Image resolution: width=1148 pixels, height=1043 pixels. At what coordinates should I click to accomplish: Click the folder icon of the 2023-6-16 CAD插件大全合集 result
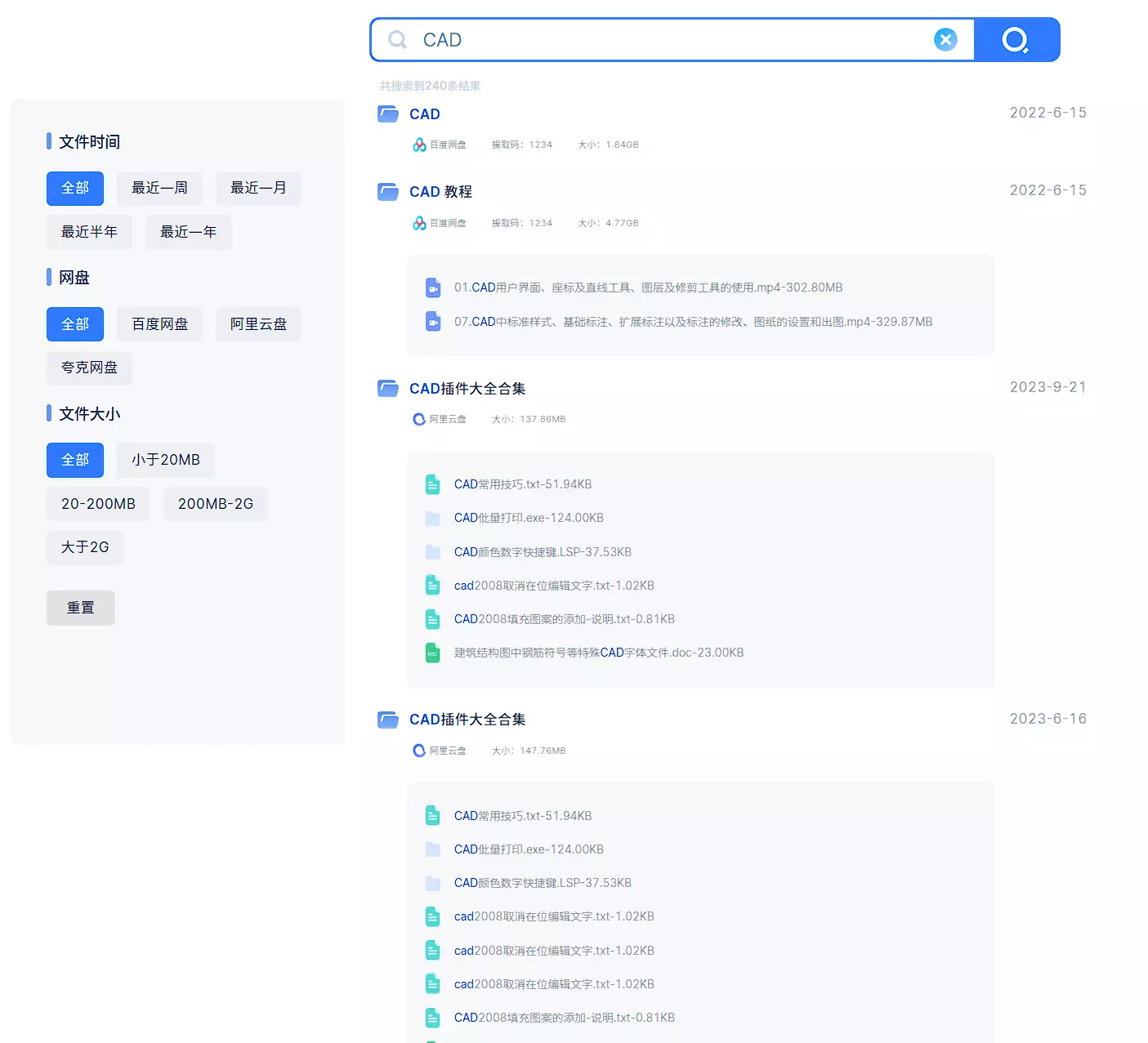pyautogui.click(x=388, y=720)
